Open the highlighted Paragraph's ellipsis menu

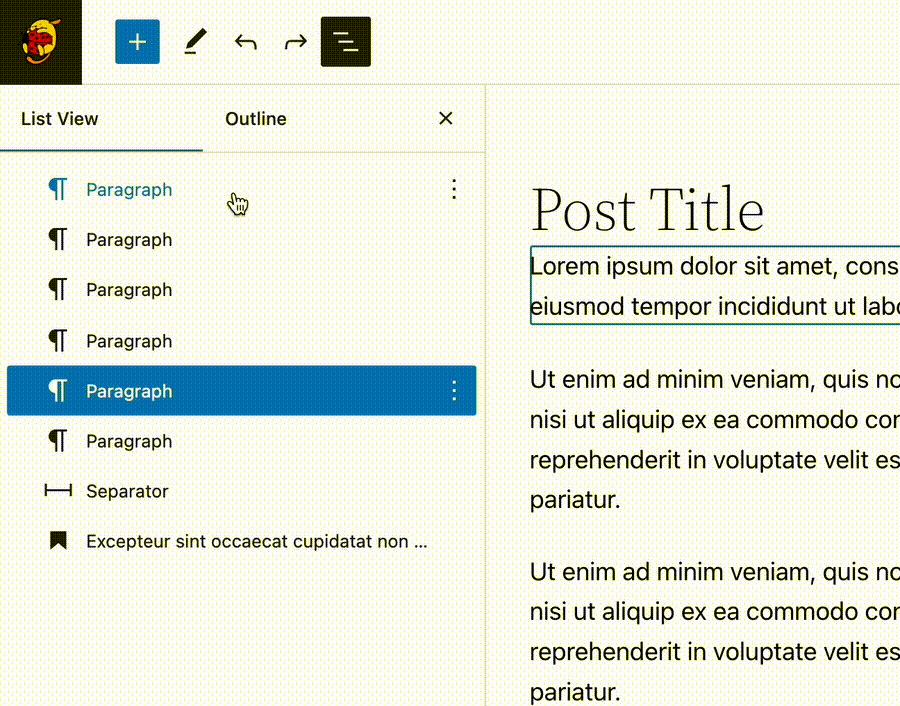(454, 390)
